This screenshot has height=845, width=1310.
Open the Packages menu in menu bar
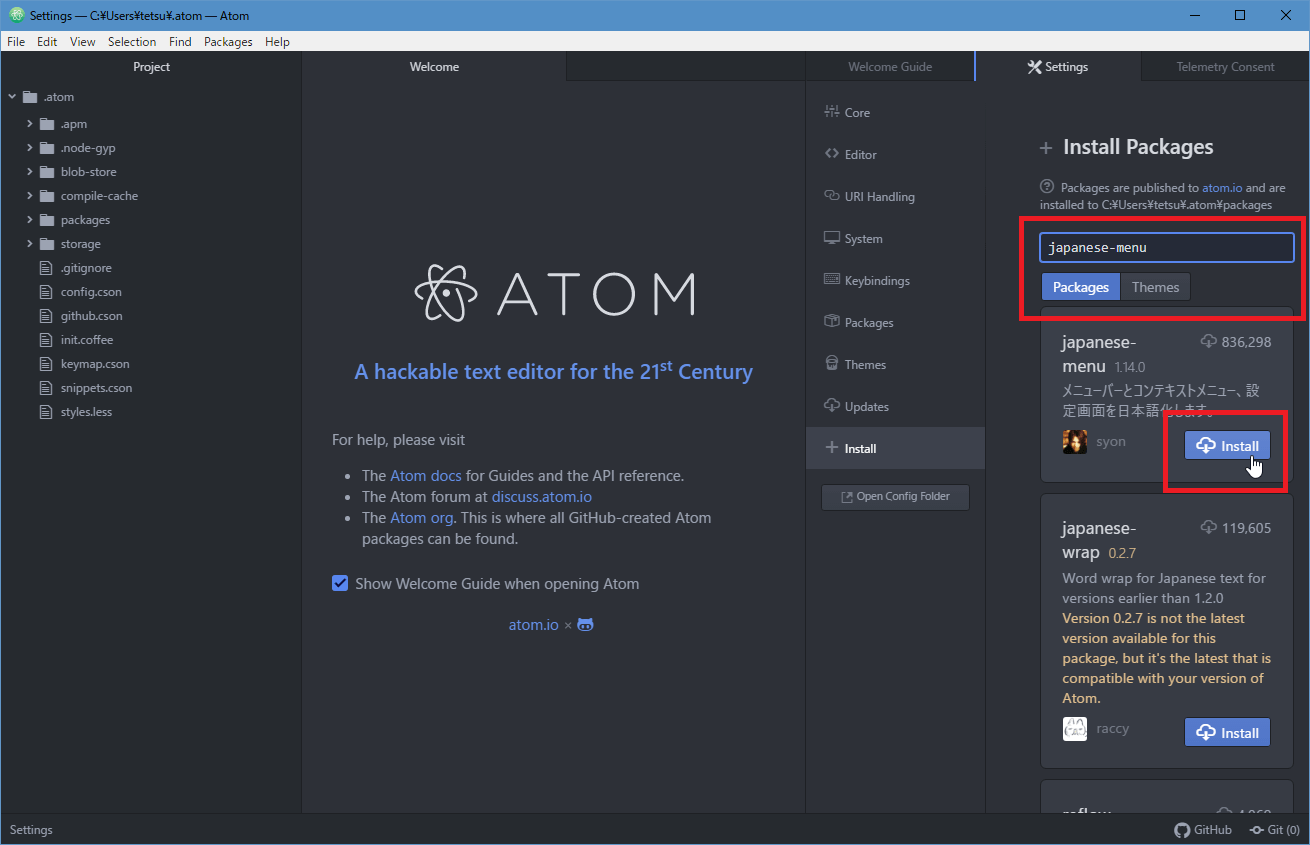tap(228, 42)
